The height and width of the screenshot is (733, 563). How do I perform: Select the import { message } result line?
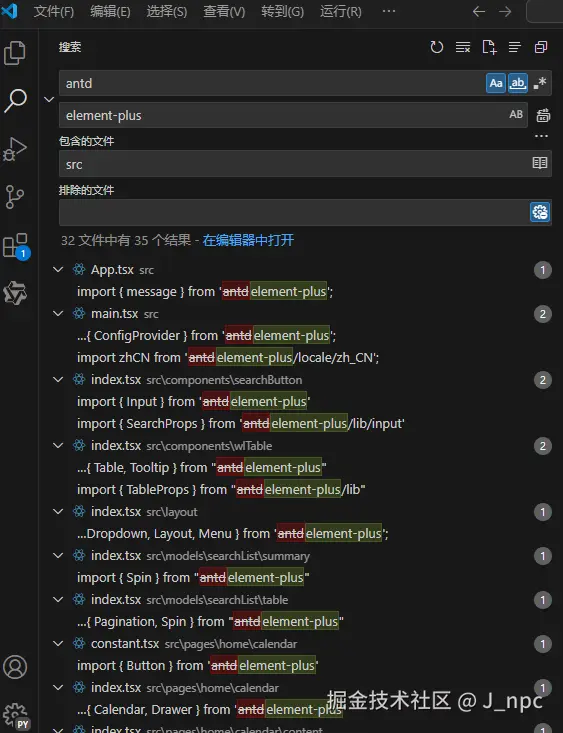point(299,291)
